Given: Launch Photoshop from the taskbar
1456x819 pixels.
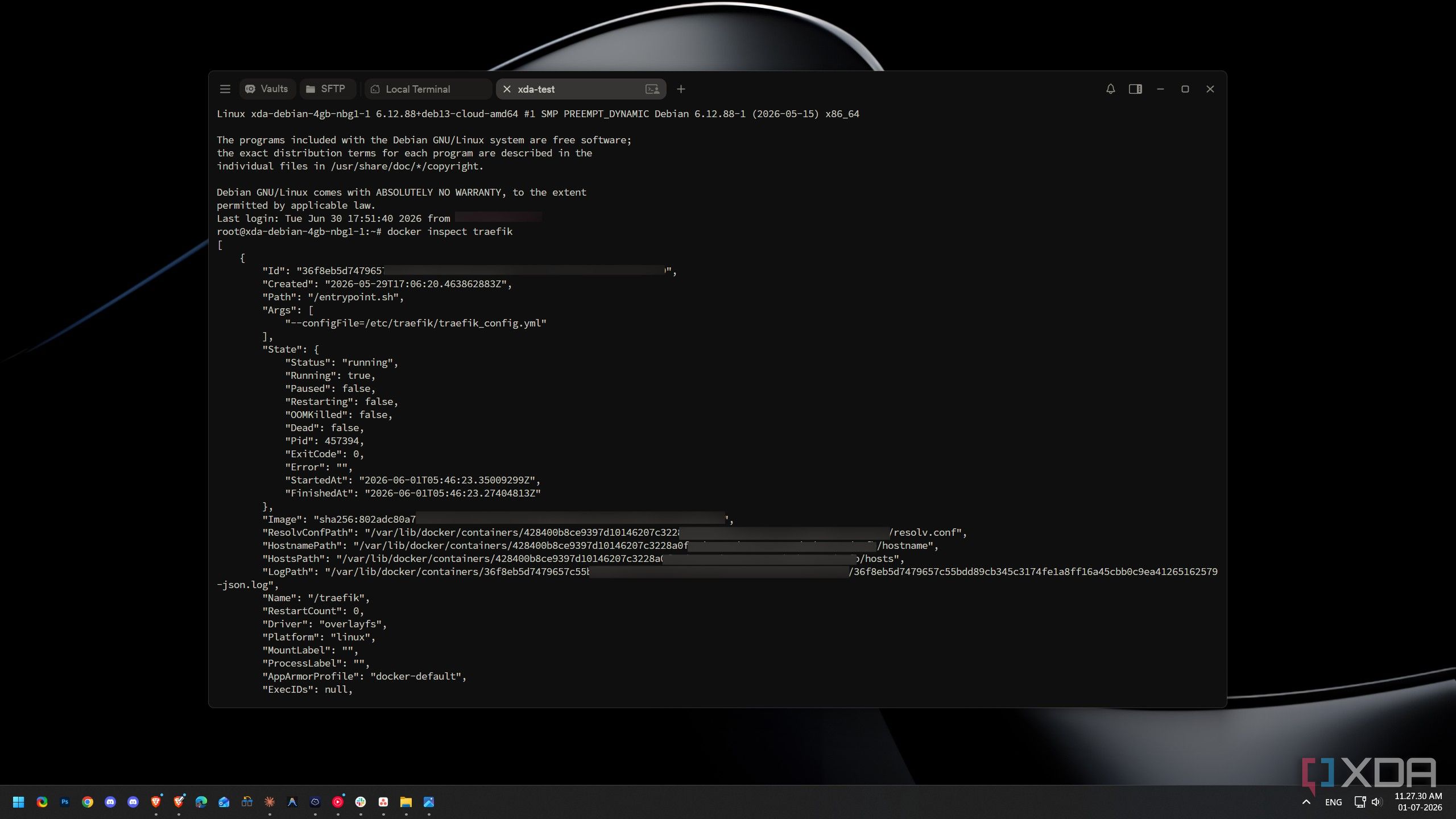Looking at the screenshot, I should (x=65, y=802).
